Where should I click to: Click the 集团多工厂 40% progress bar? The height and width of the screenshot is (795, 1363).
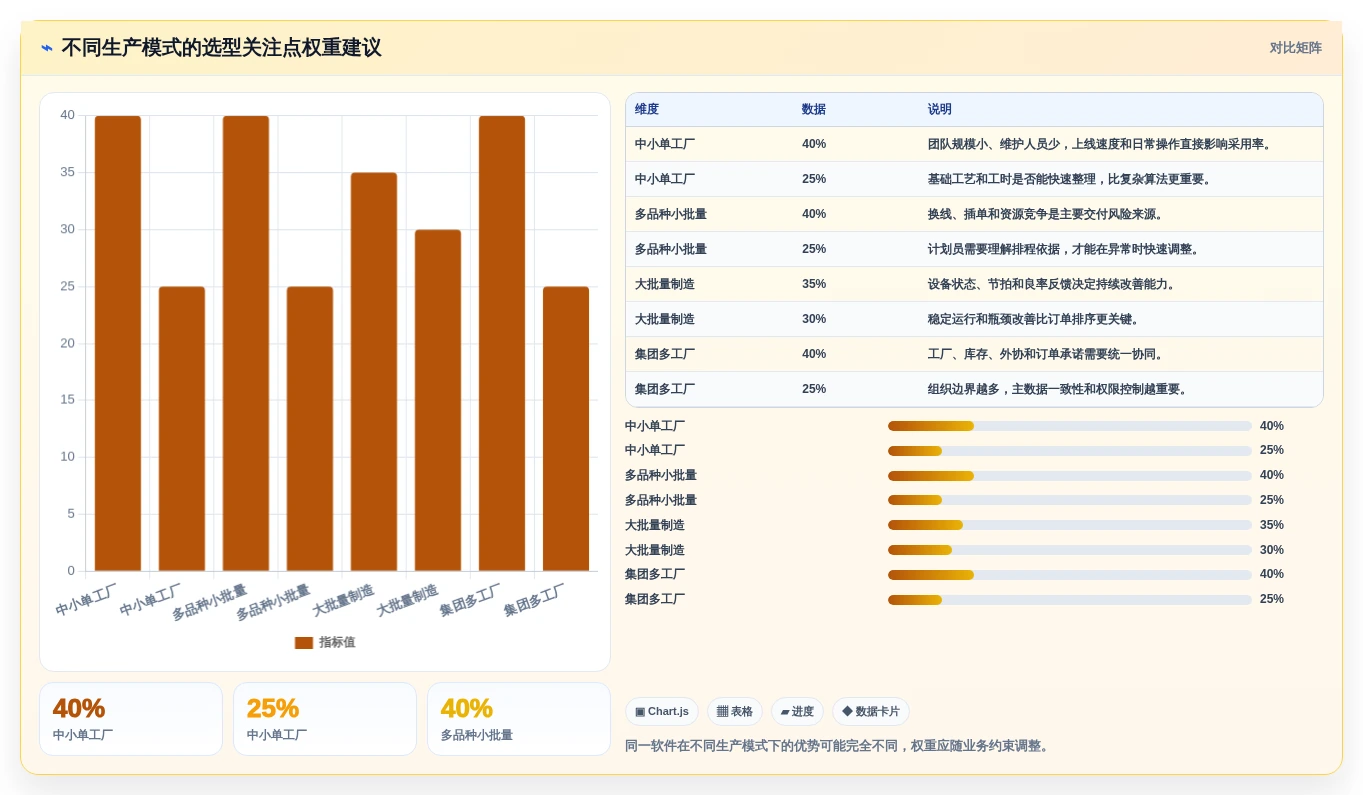tap(1070, 575)
